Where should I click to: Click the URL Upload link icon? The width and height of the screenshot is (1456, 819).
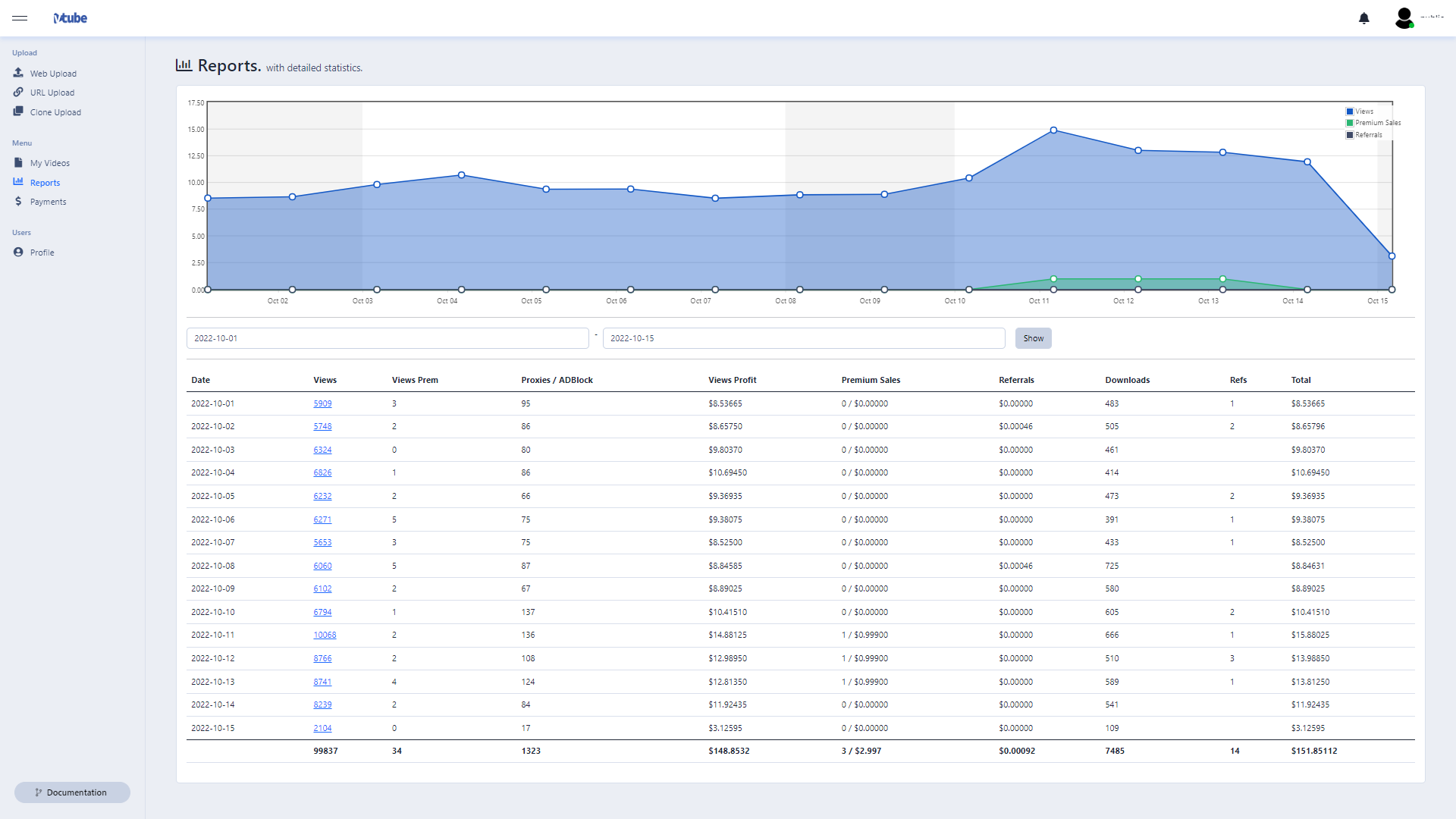click(18, 92)
